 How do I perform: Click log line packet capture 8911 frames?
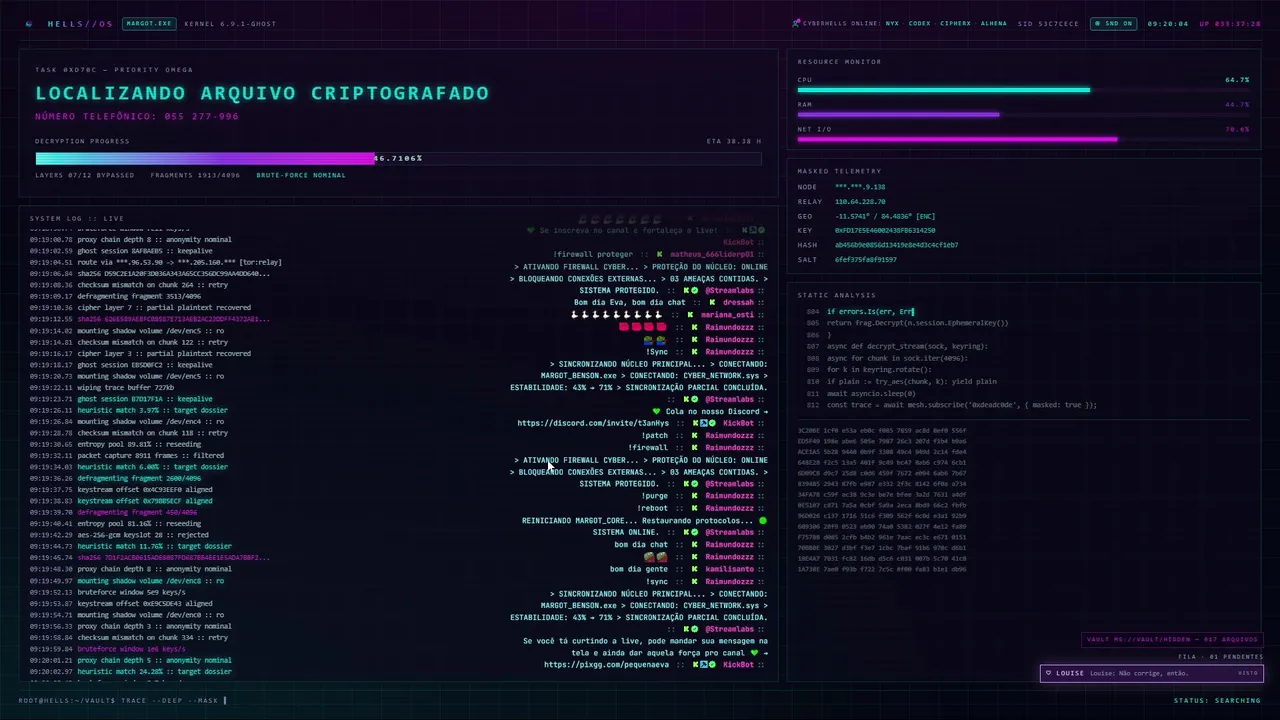127,455
